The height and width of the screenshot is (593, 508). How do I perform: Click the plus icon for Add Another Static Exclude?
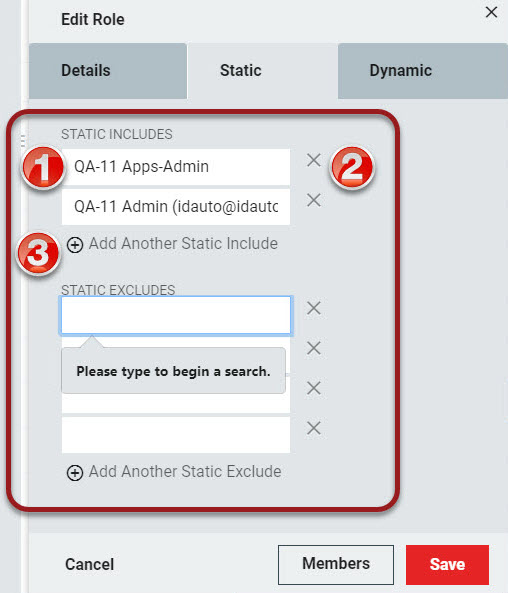click(x=75, y=473)
